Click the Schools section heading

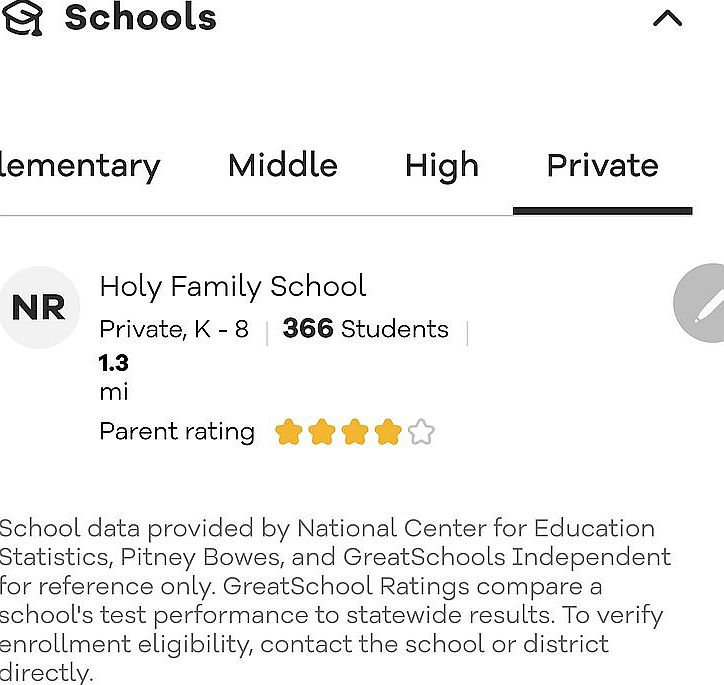coord(140,18)
